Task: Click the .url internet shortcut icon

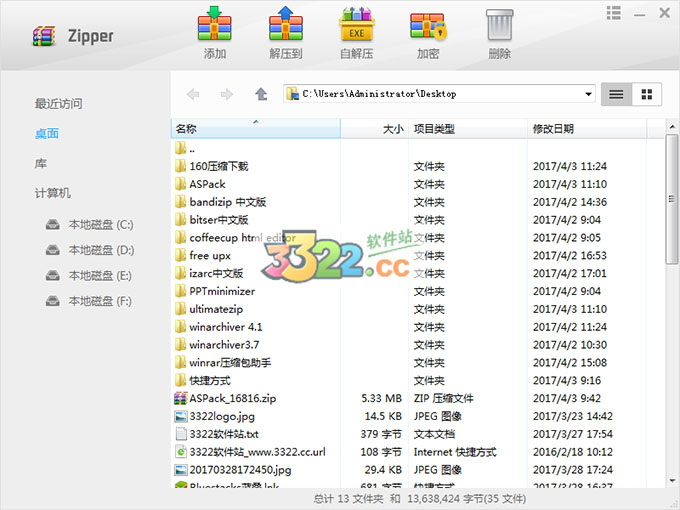Action: click(180, 452)
